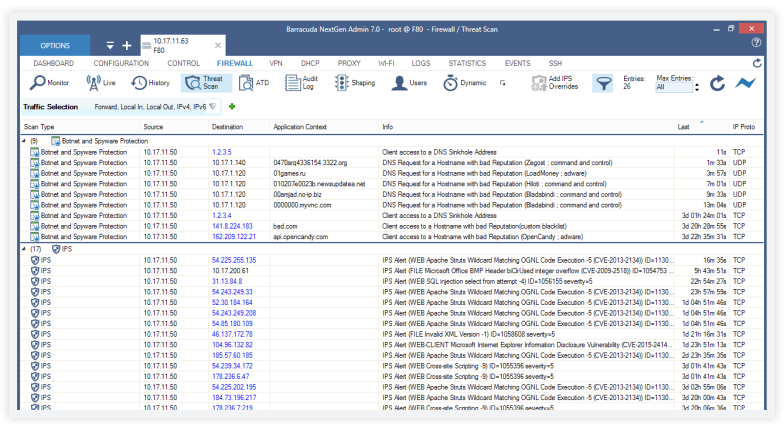784x424 pixels.
Task: Open the Users view
Action: (x=409, y=83)
